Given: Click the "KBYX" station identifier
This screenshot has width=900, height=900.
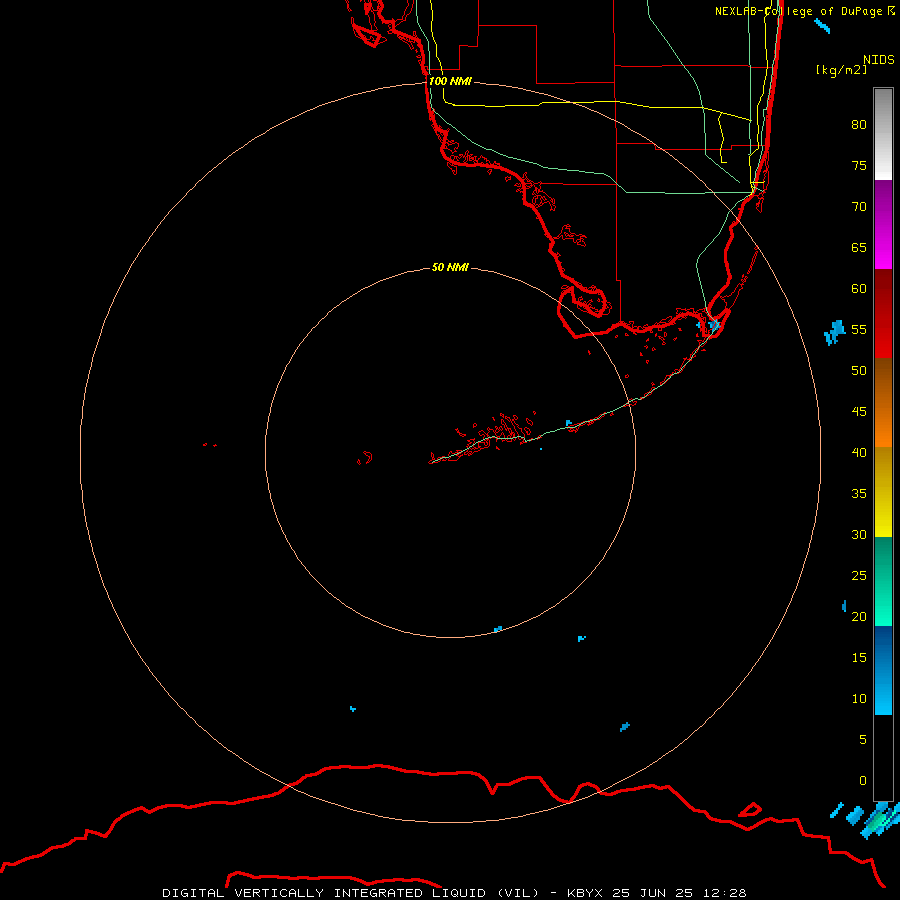Looking at the screenshot, I should tap(585, 893).
